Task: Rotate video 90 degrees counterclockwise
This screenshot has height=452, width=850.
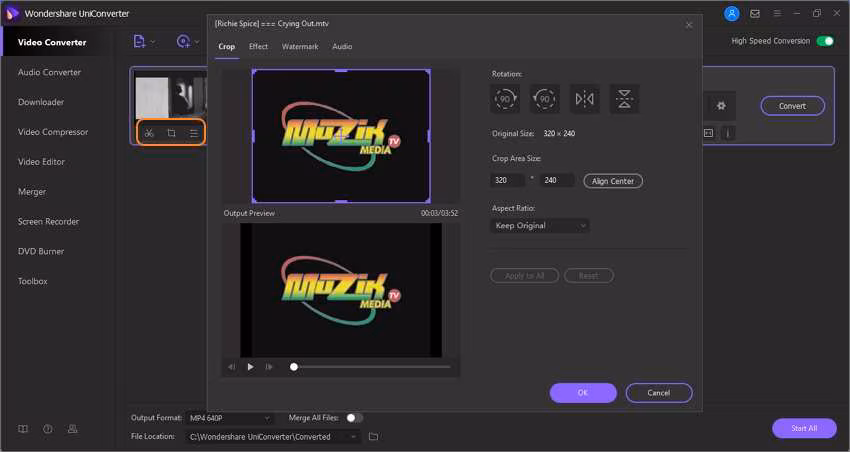Action: [544, 99]
